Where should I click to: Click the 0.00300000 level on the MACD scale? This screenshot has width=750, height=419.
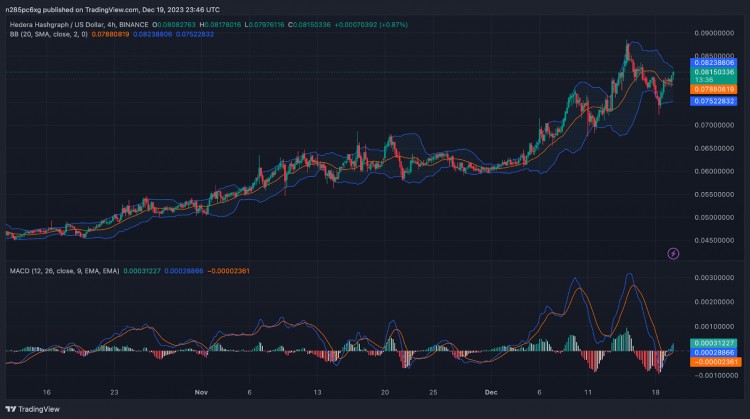click(712, 277)
